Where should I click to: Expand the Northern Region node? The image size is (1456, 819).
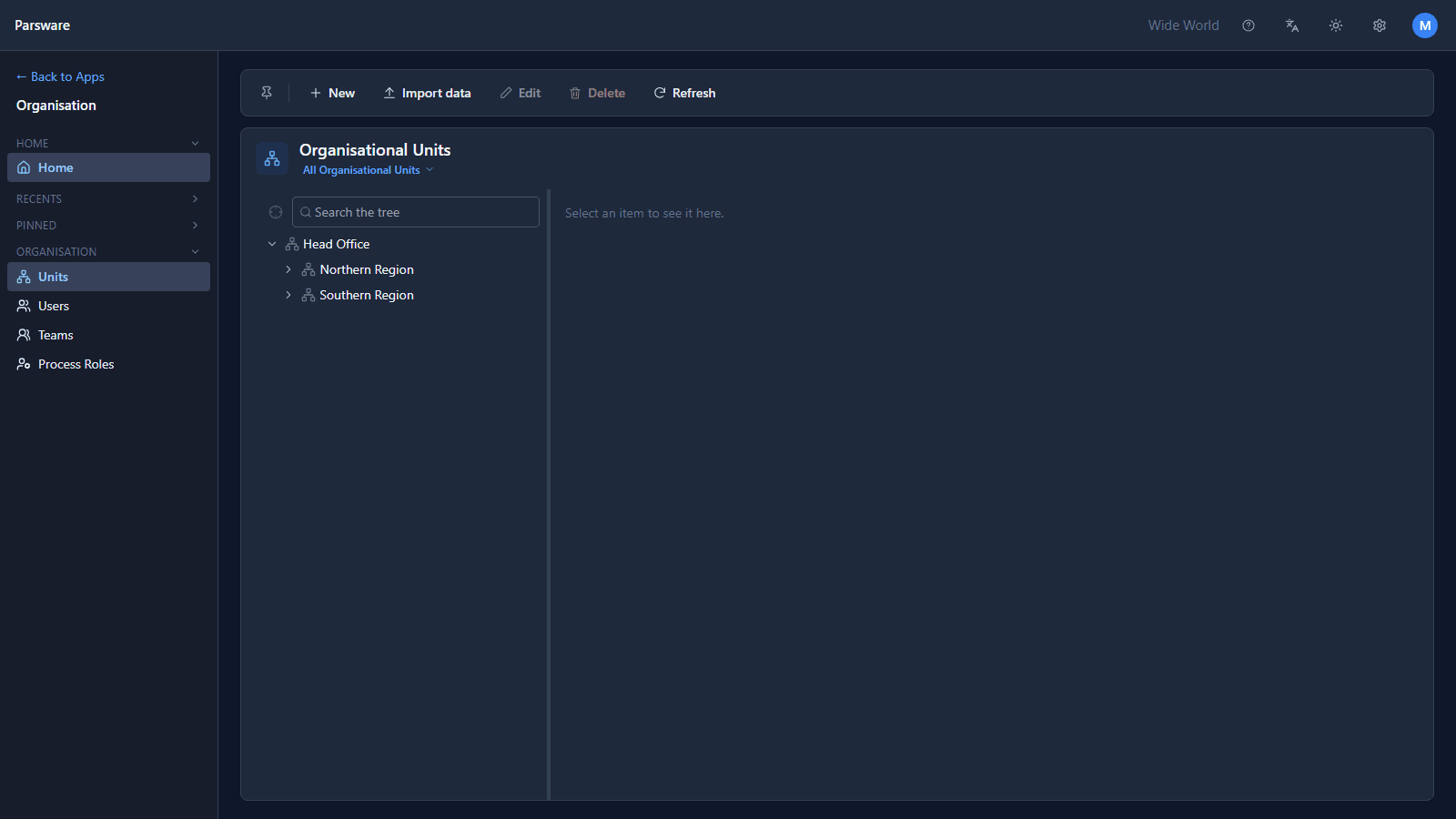coord(288,269)
